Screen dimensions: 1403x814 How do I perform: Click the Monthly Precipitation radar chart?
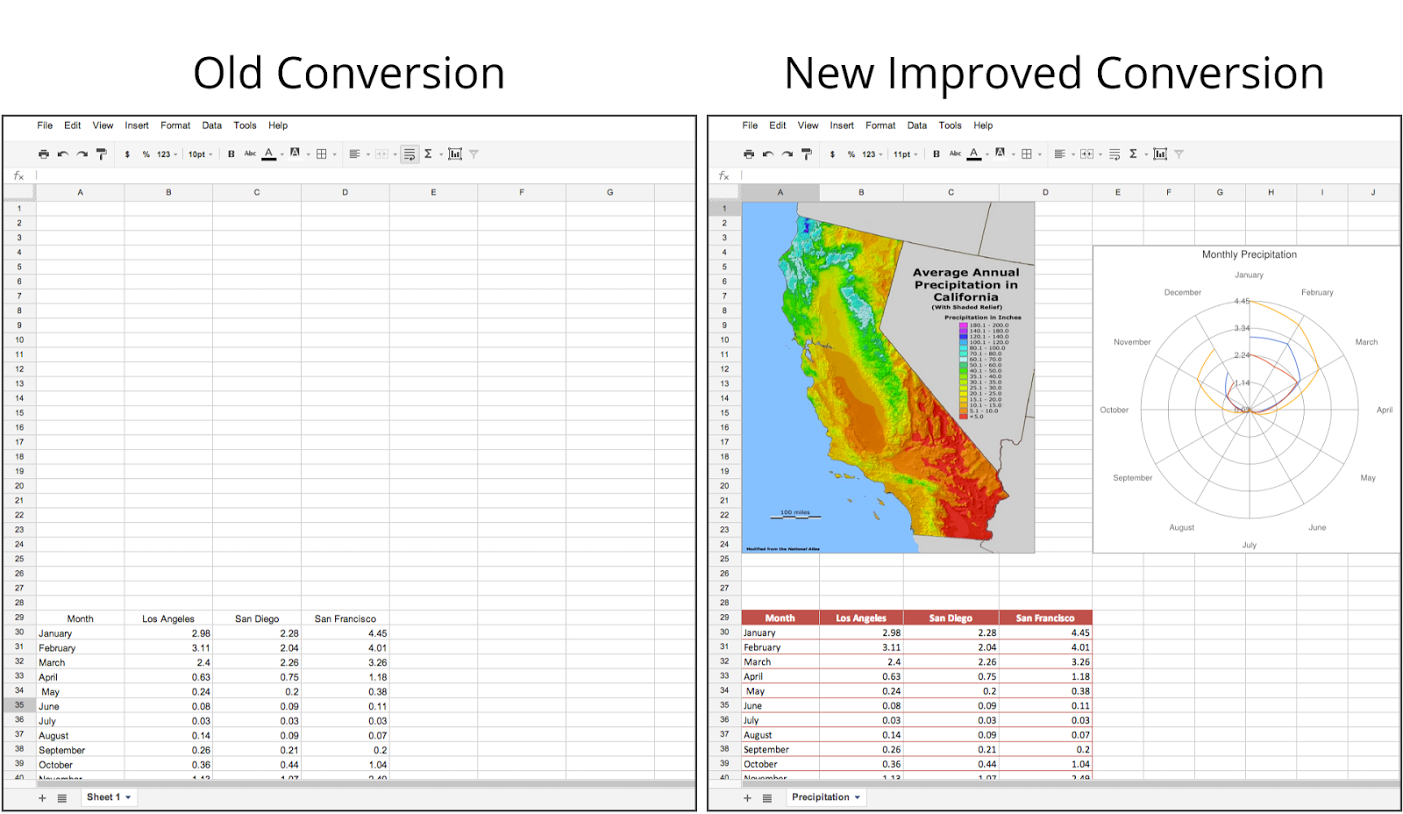pos(1247,400)
